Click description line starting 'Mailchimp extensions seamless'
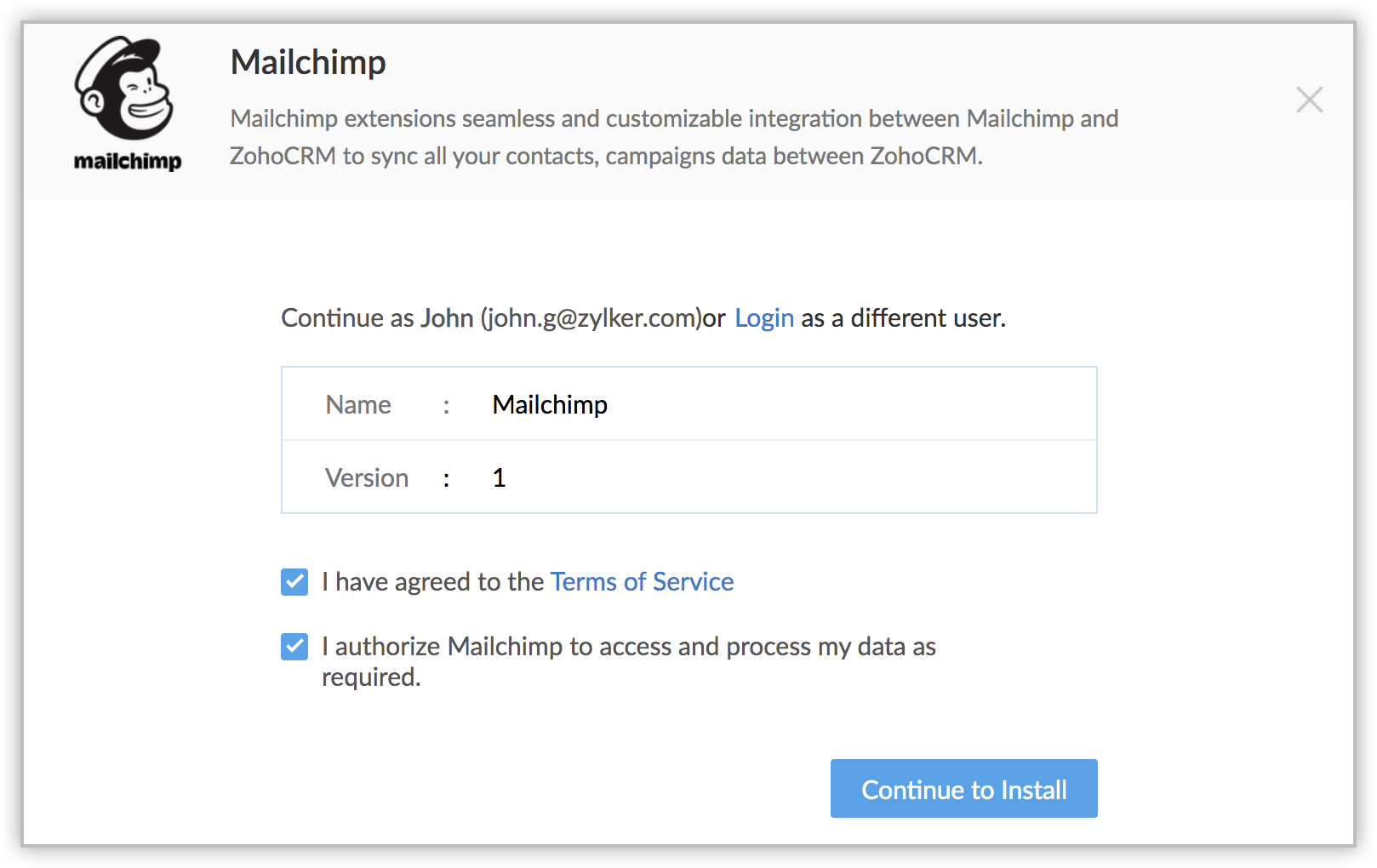1377x868 pixels. [x=673, y=118]
